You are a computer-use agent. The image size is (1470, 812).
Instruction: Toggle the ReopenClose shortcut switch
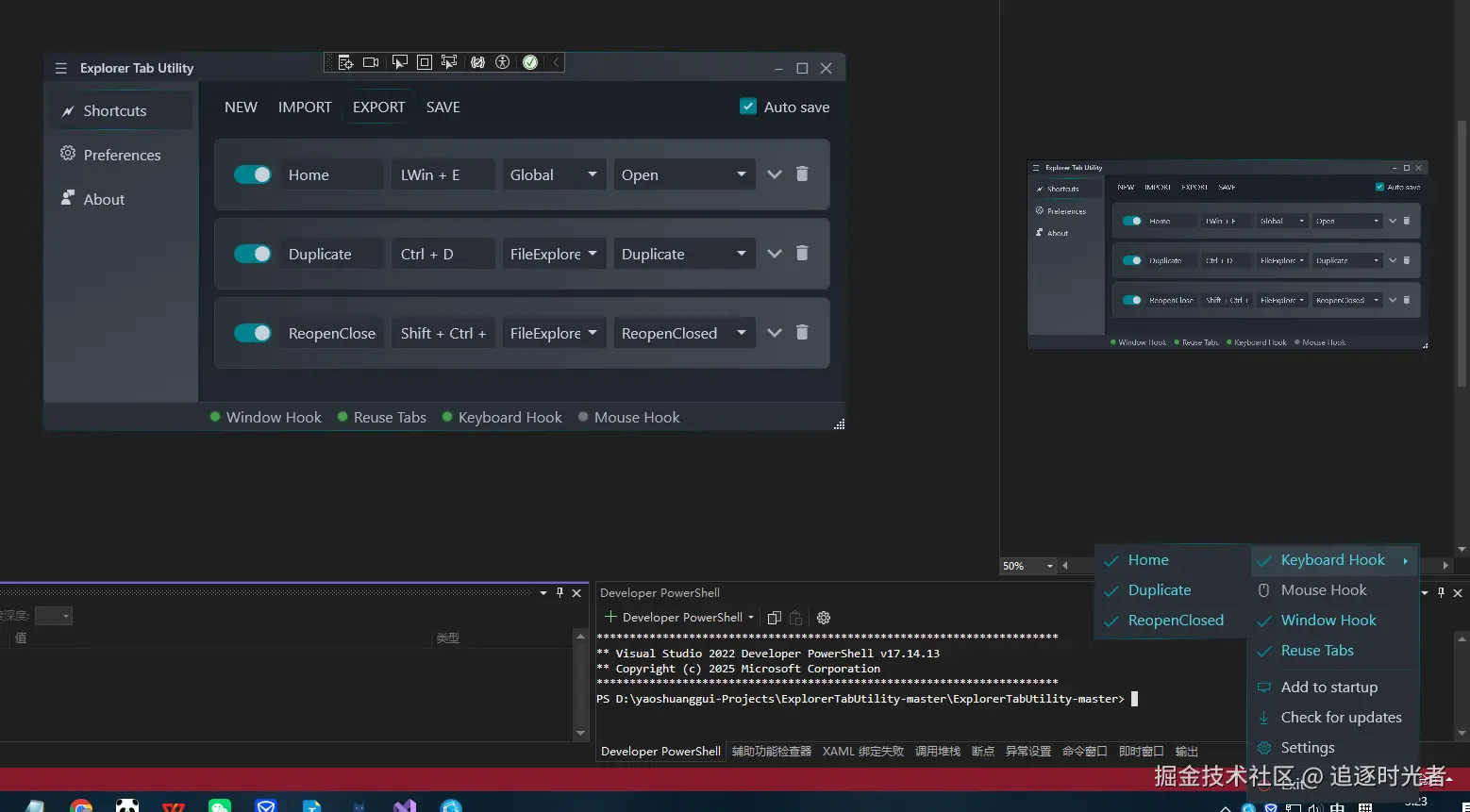(x=253, y=333)
